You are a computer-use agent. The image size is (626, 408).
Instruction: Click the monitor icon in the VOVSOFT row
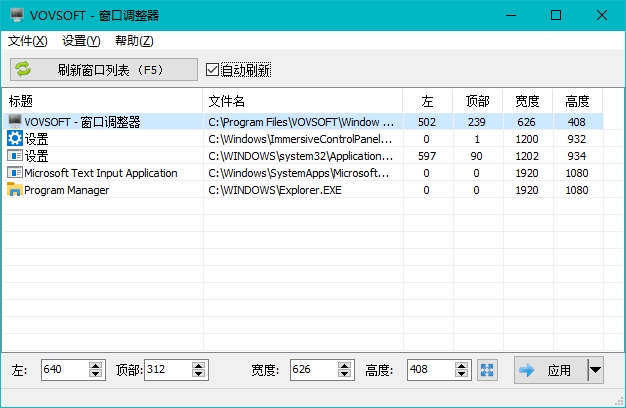(15, 121)
